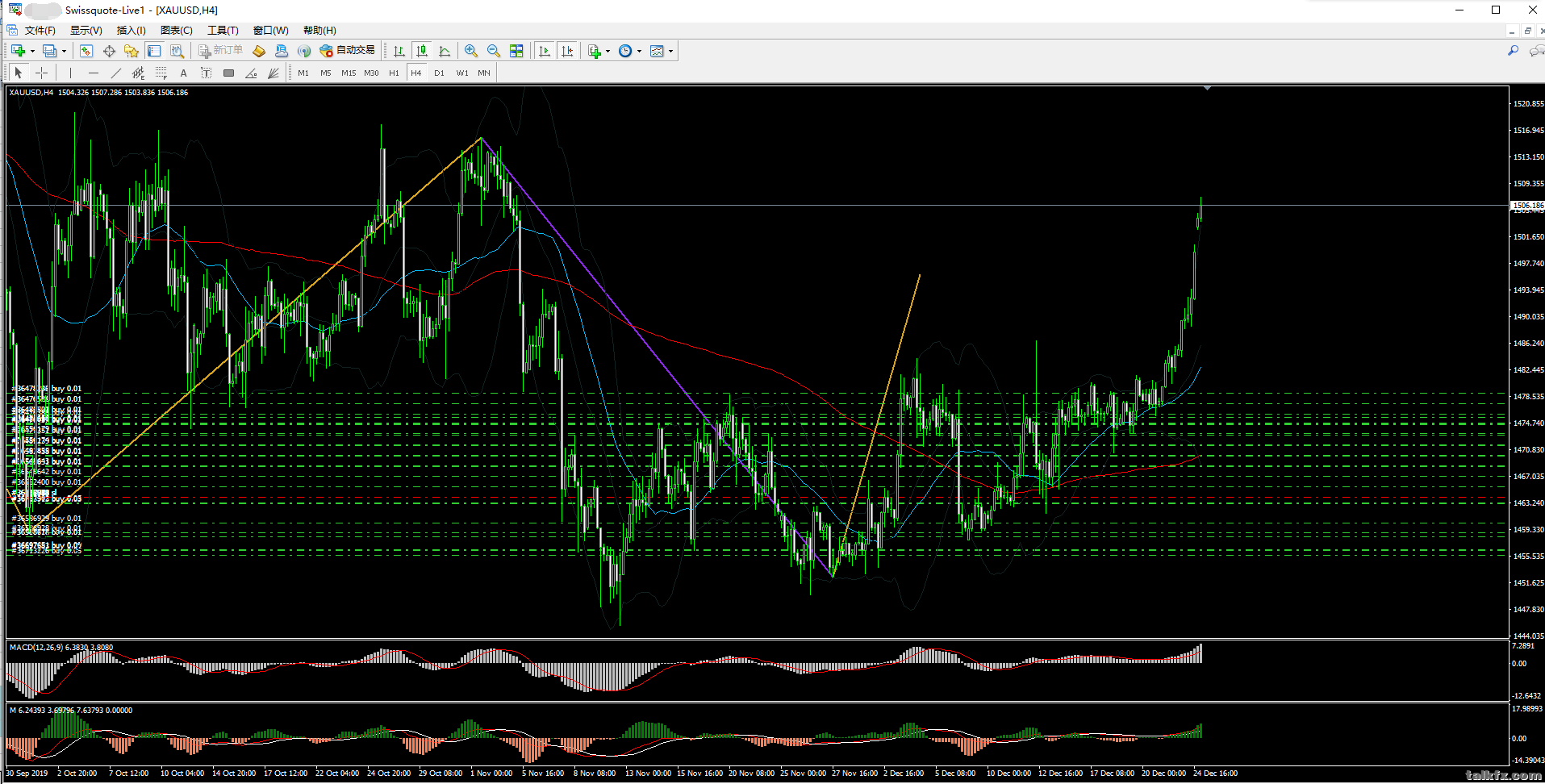Select the Crosshair tool
This screenshot has height=784, width=1545.
pos(41,73)
